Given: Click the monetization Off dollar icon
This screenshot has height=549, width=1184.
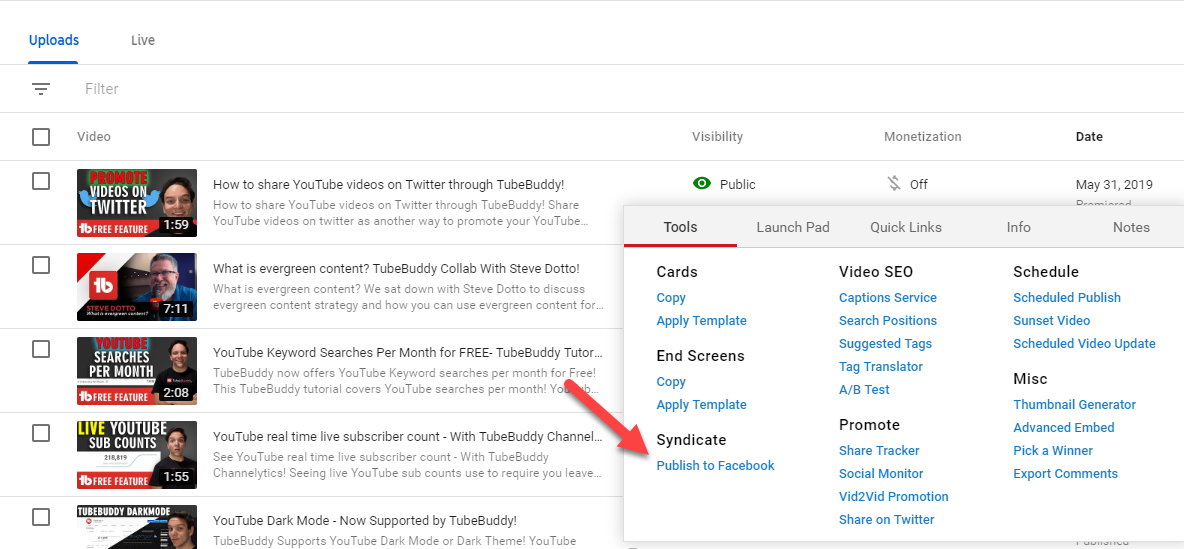Looking at the screenshot, I should [894, 184].
